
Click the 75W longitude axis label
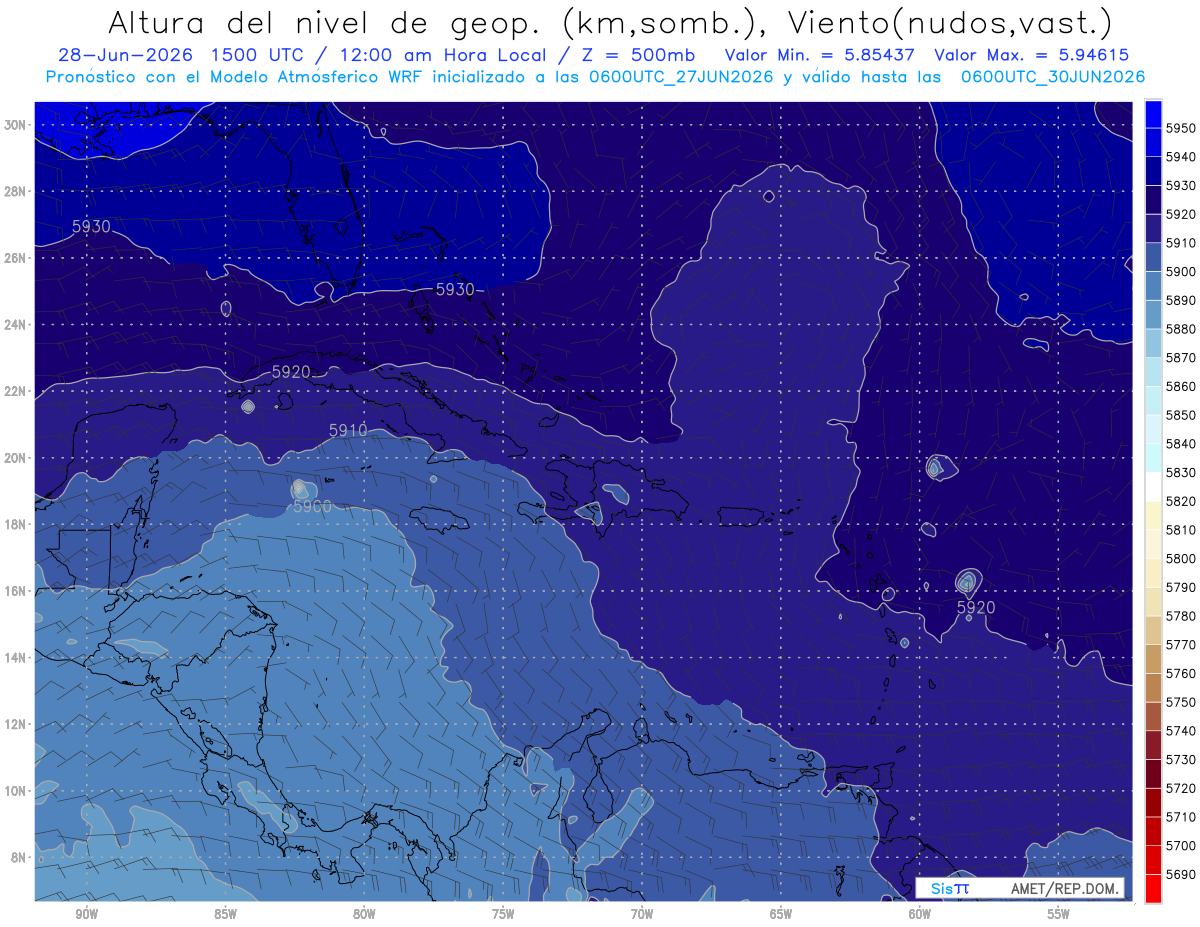pos(503,915)
